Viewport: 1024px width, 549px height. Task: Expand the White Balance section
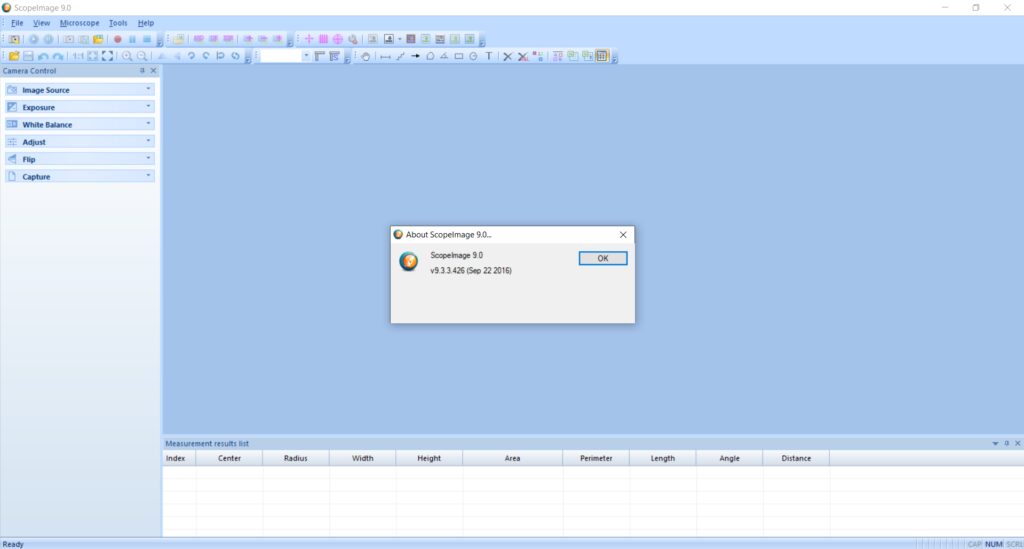point(80,124)
